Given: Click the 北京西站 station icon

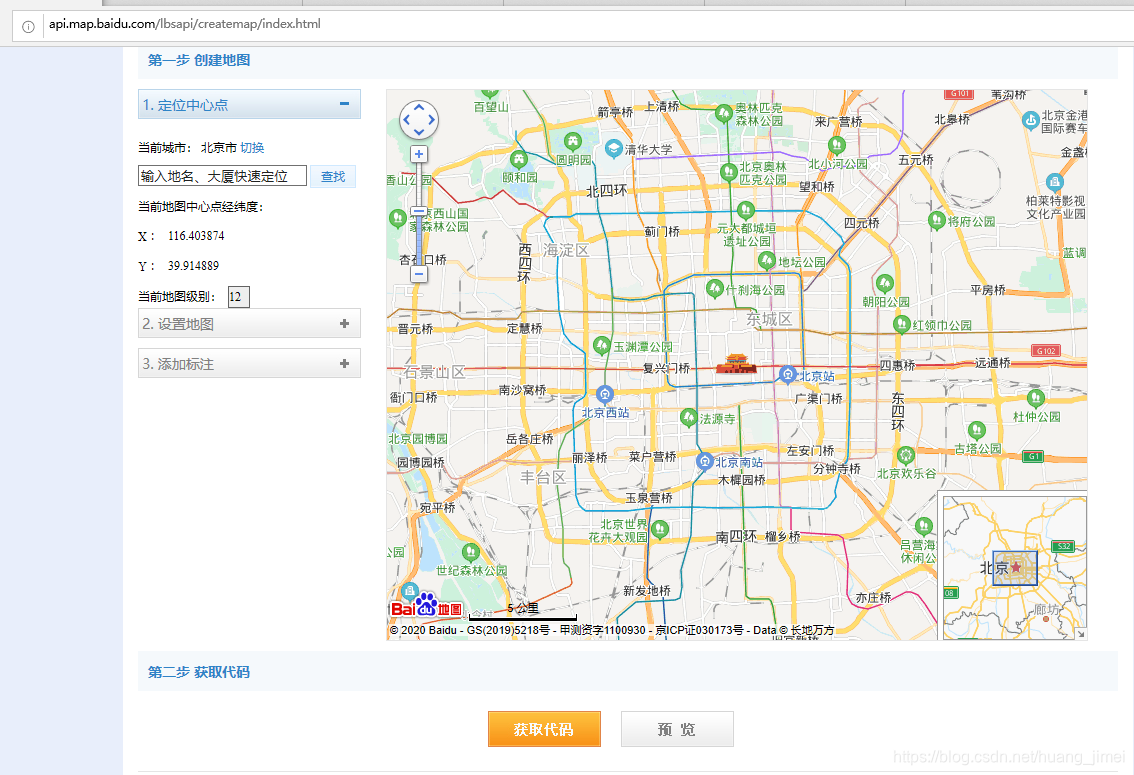Looking at the screenshot, I should click(605, 395).
